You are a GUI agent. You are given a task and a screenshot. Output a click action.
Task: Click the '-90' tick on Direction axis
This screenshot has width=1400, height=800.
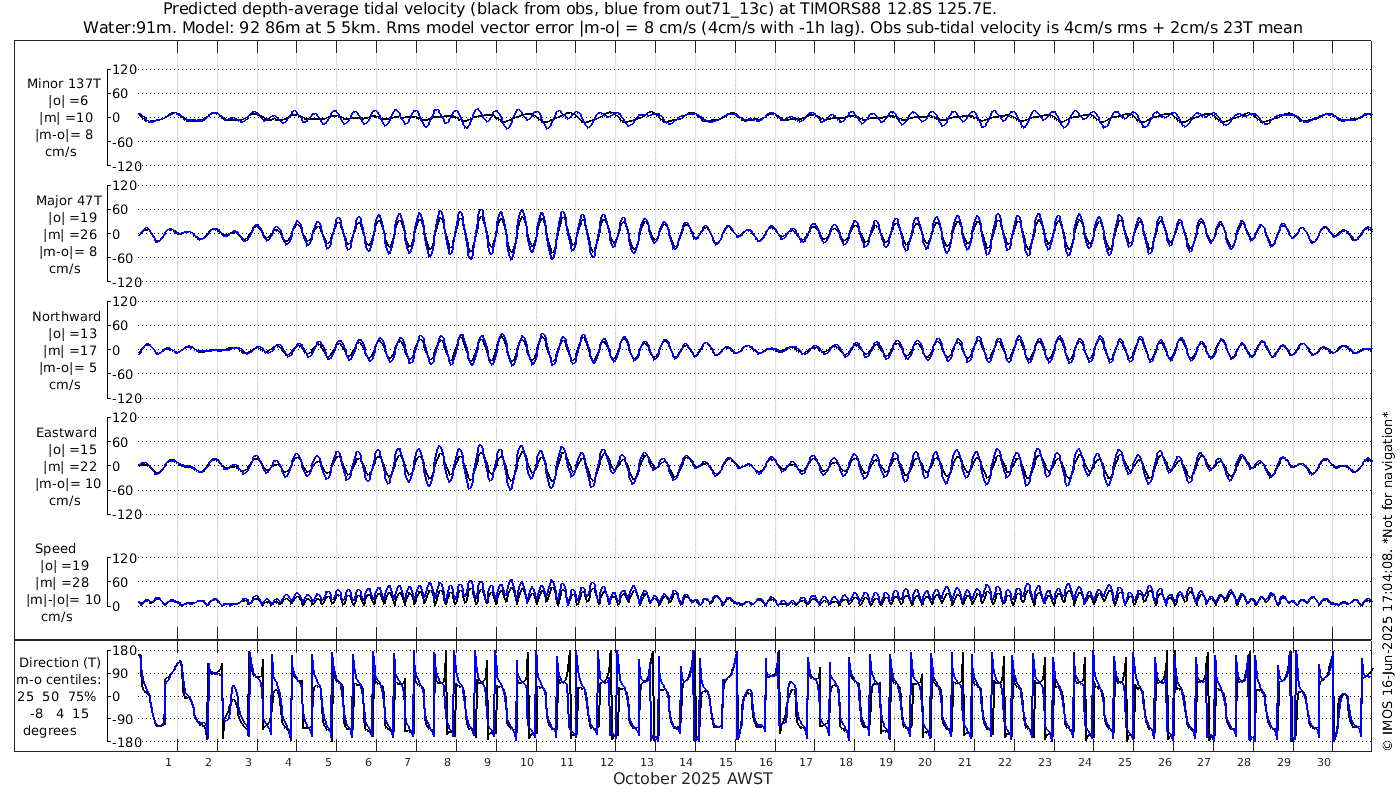tap(125, 720)
